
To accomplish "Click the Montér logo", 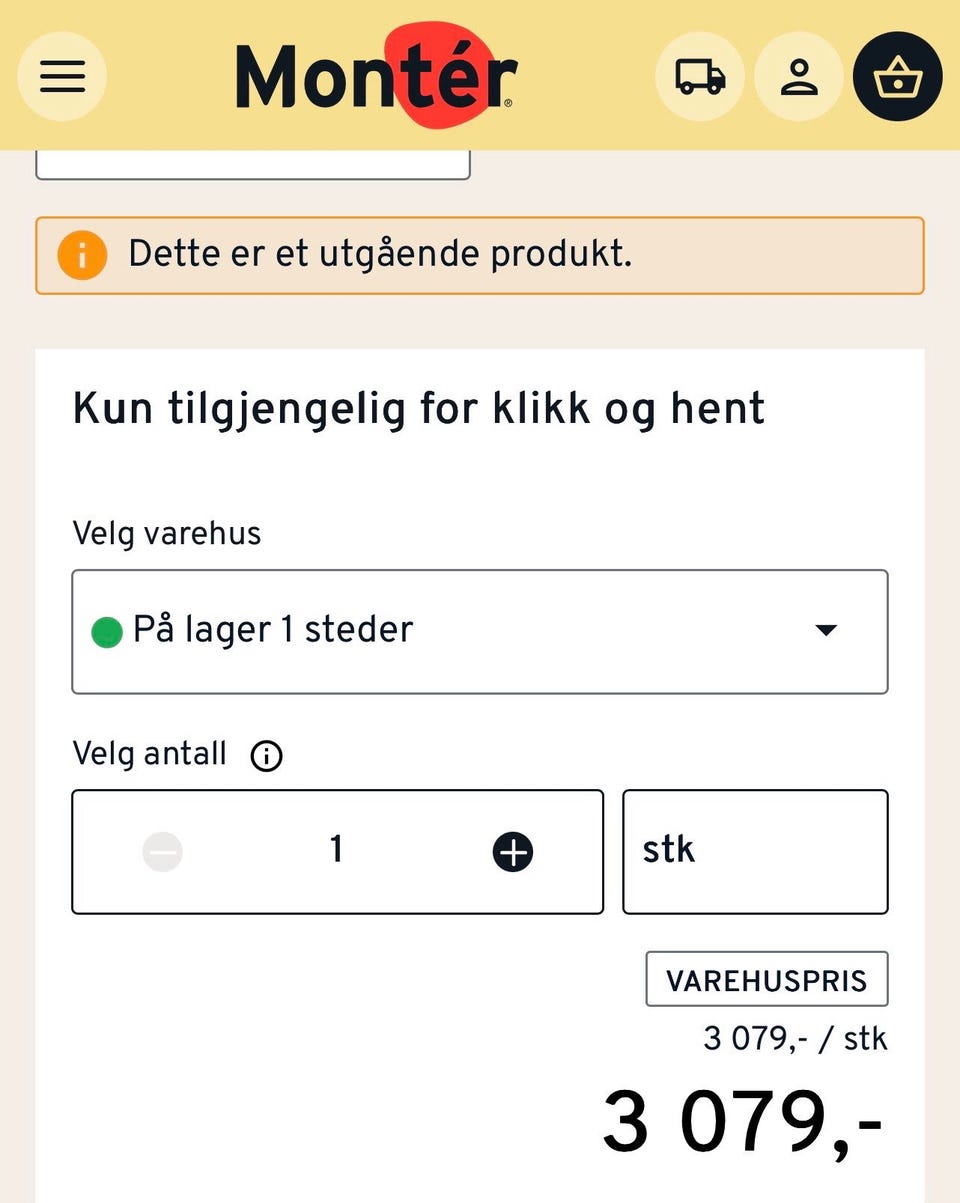I will [377, 75].
